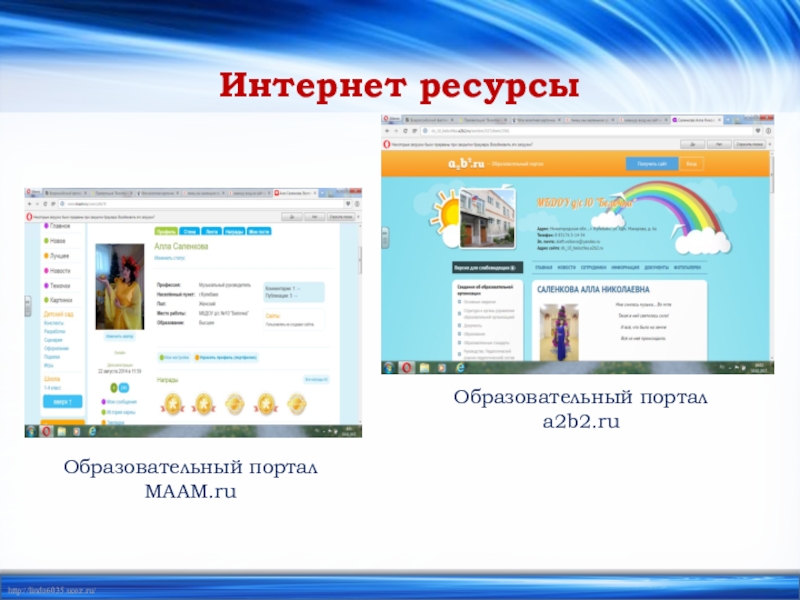800x600 pixels.
Task: Click Opera menu button in a2b2.ru browser window
Action: click(391, 119)
